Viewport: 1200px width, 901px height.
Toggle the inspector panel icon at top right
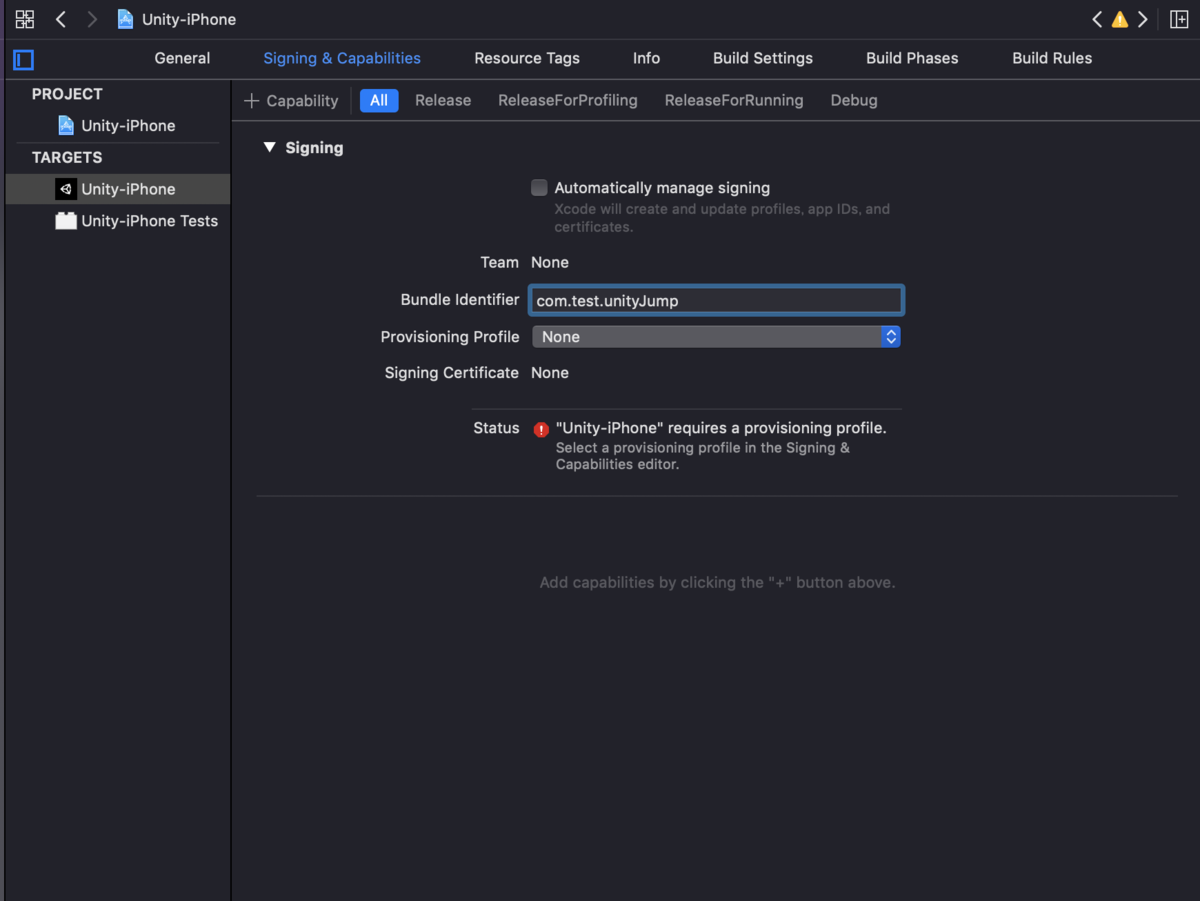1181,18
